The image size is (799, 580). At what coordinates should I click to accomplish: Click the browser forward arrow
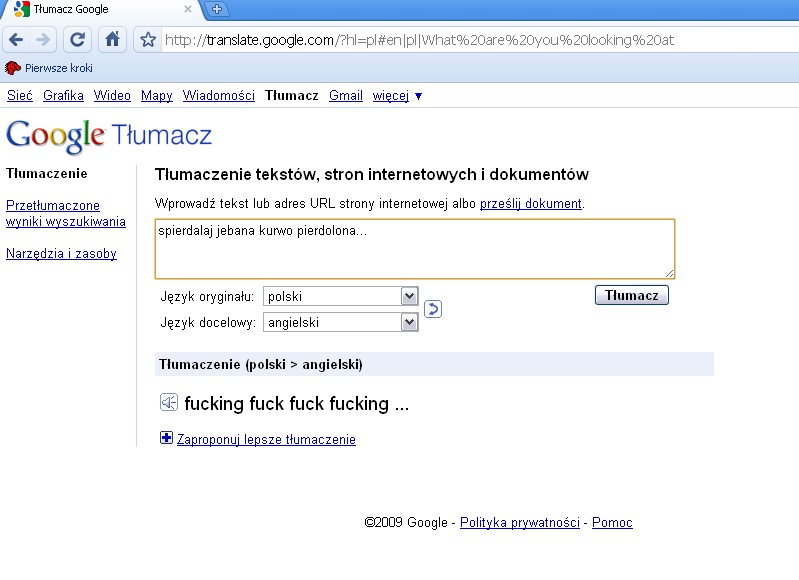44,40
